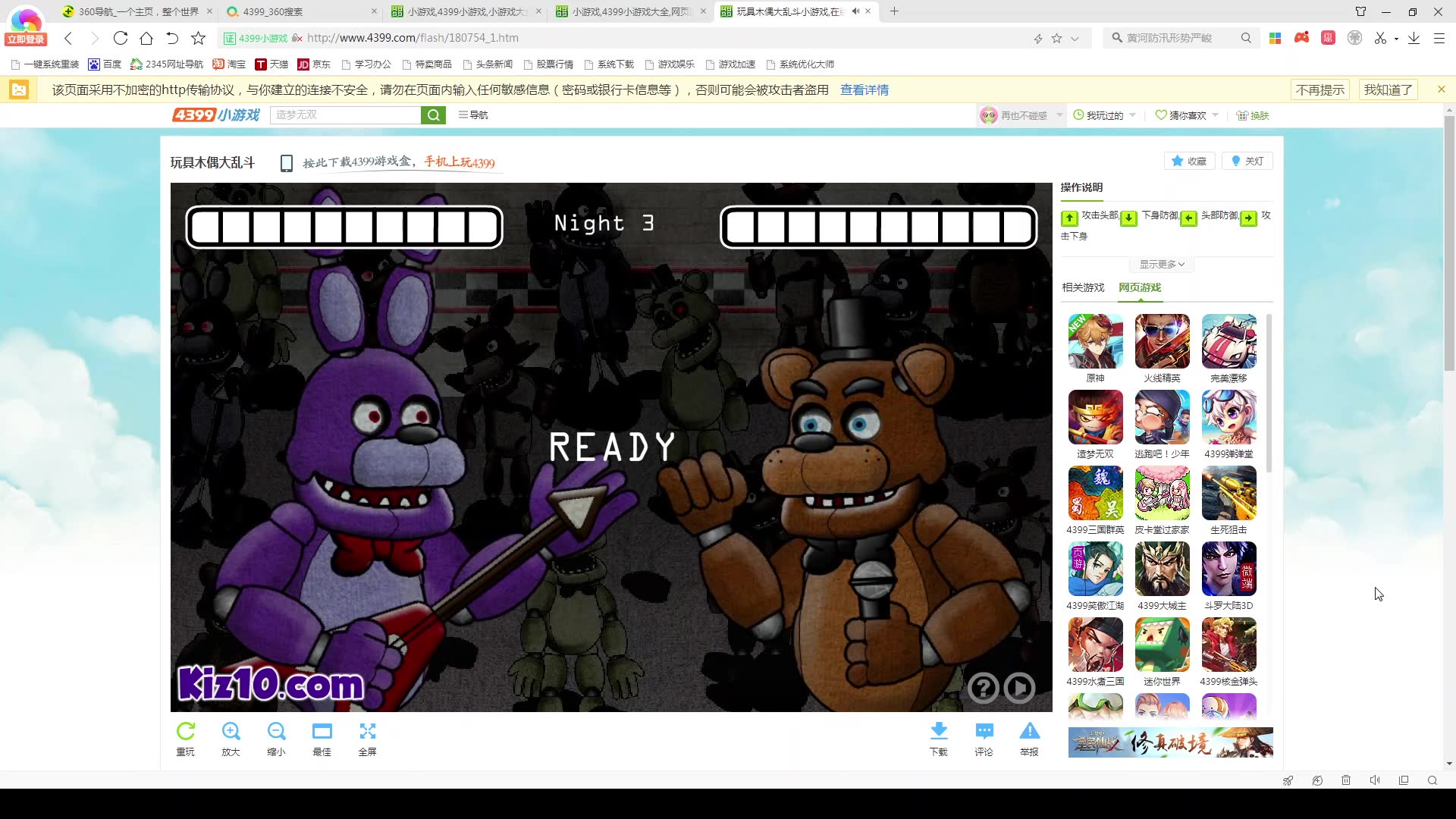Click 查看详情 link in security warning
The image size is (1456, 819).
pyautogui.click(x=864, y=89)
